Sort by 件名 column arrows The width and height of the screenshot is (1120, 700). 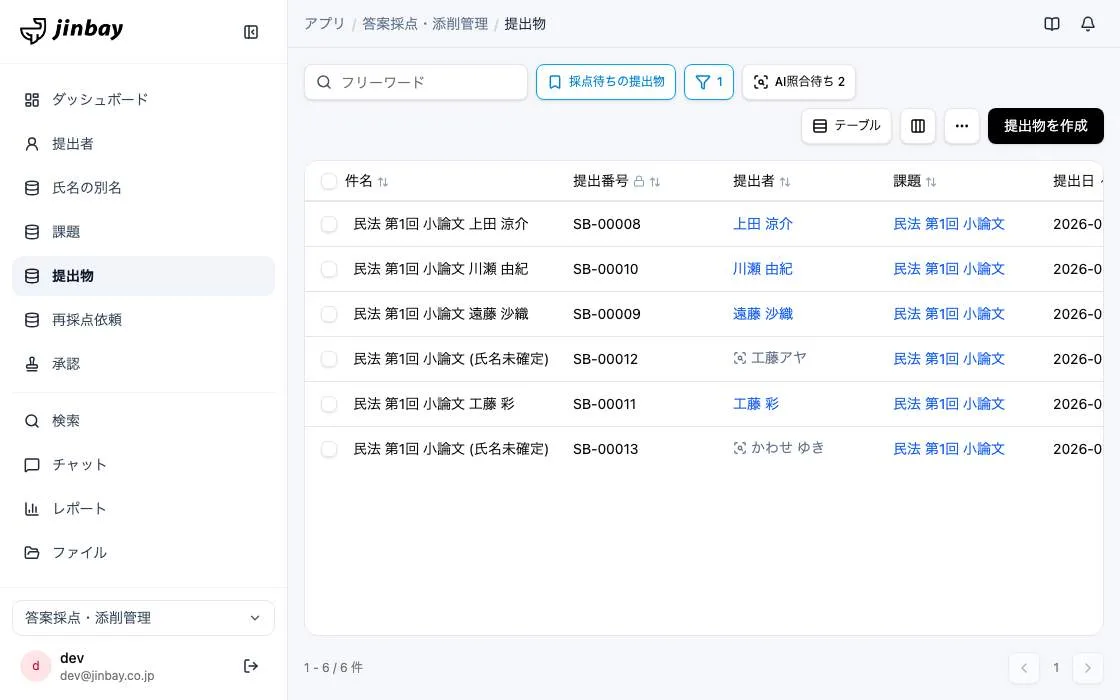point(383,182)
